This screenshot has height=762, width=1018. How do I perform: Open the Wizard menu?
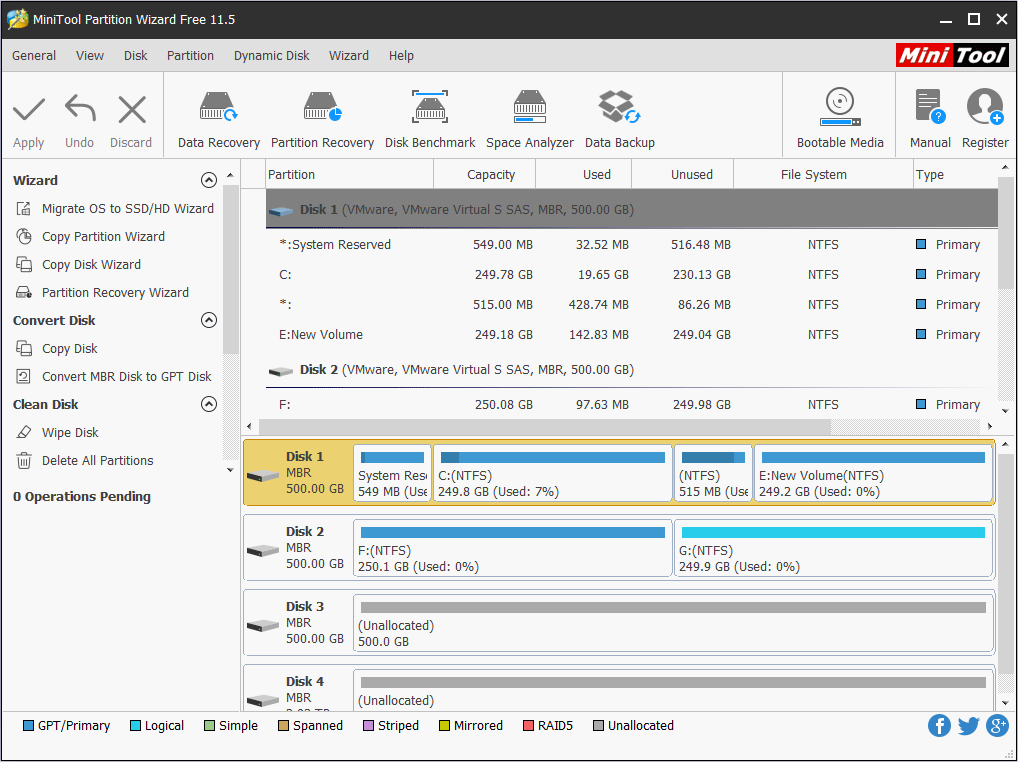(x=349, y=56)
